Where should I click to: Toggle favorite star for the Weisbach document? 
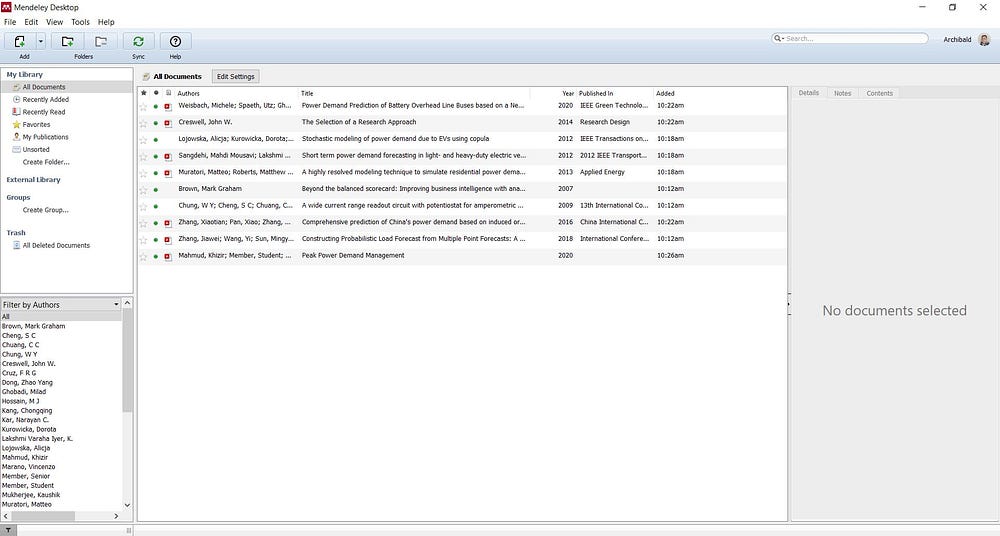click(x=143, y=105)
